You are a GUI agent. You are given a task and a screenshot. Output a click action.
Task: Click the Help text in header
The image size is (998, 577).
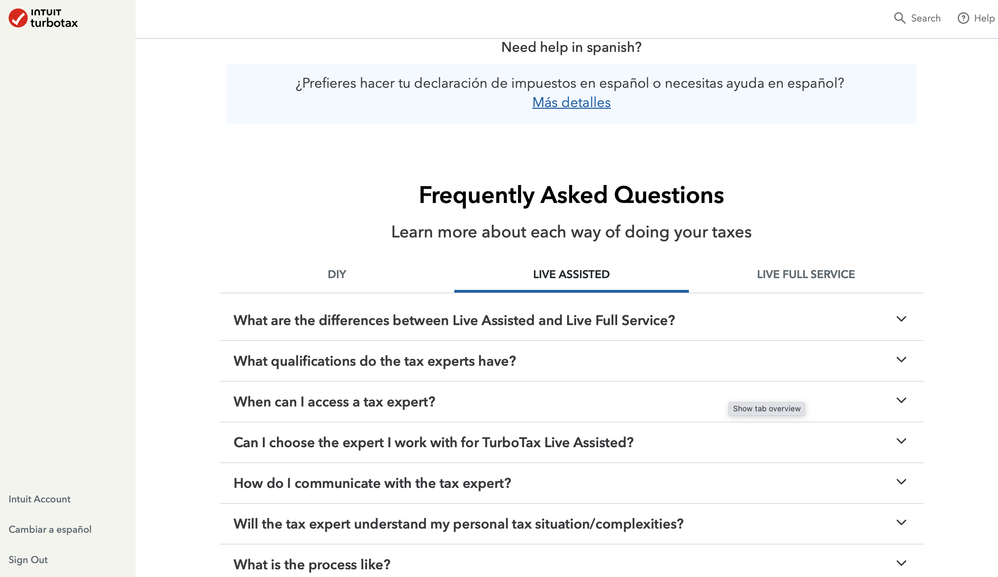coord(984,18)
